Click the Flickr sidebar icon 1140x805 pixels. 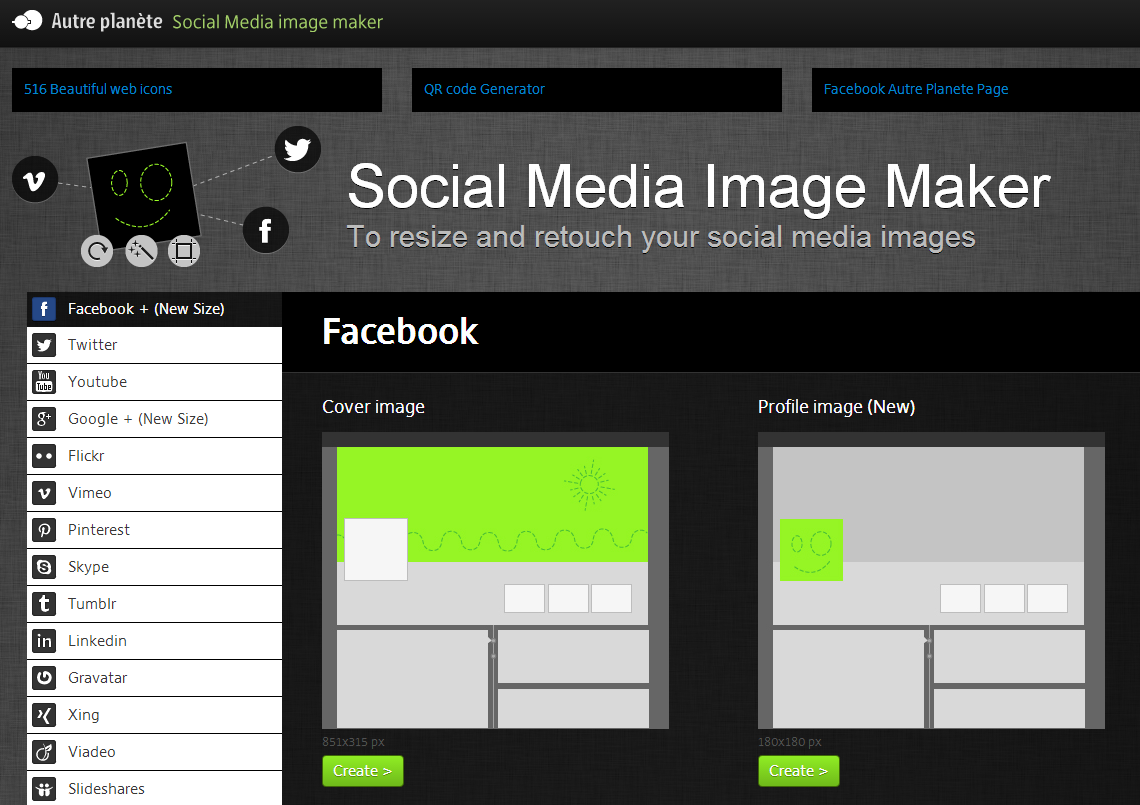click(44, 456)
